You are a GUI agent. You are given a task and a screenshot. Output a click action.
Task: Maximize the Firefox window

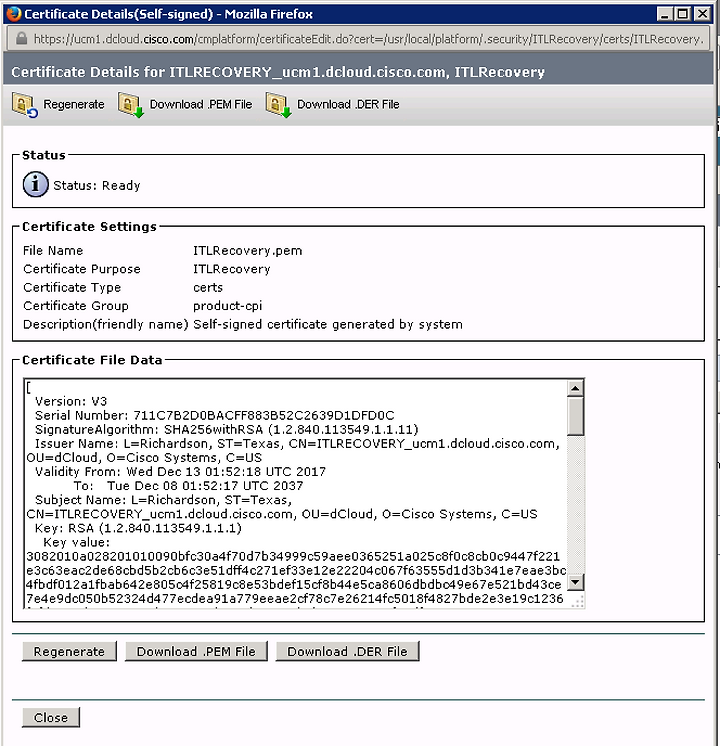[x=682, y=14]
